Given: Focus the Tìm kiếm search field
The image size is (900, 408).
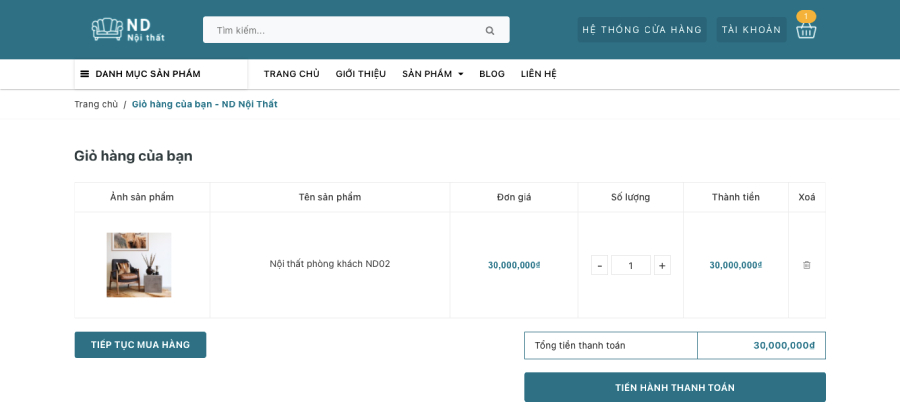Looking at the screenshot, I should [x=356, y=30].
